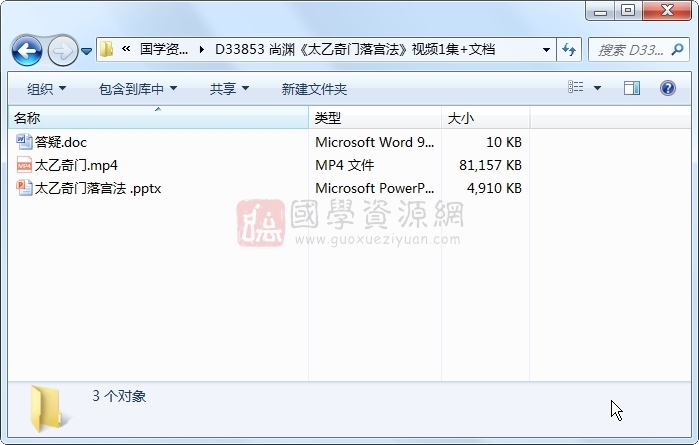Click the folder icon in details pane
The height and width of the screenshot is (445, 699).
coord(48,409)
